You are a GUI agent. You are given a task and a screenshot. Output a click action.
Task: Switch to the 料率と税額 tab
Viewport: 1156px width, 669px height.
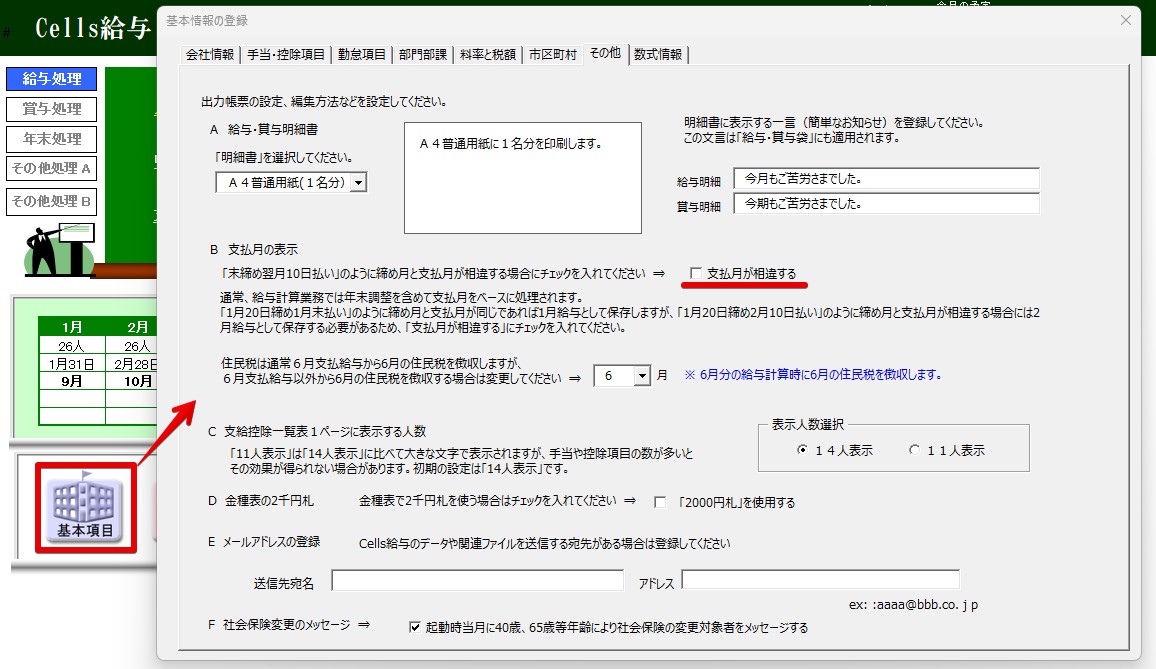point(487,55)
